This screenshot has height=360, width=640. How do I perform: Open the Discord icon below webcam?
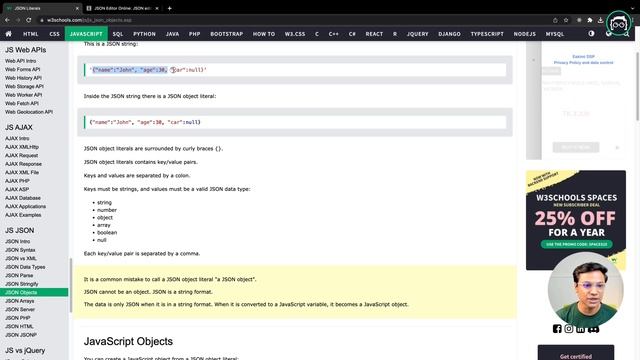(x=593, y=329)
